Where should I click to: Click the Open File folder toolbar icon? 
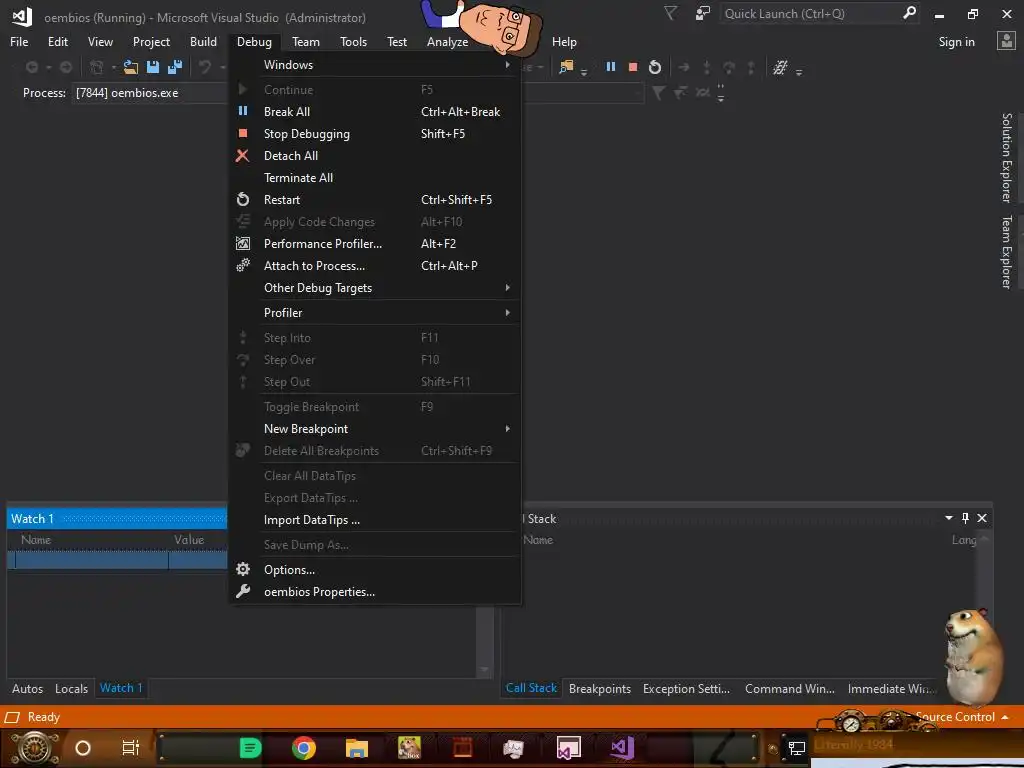click(x=131, y=67)
